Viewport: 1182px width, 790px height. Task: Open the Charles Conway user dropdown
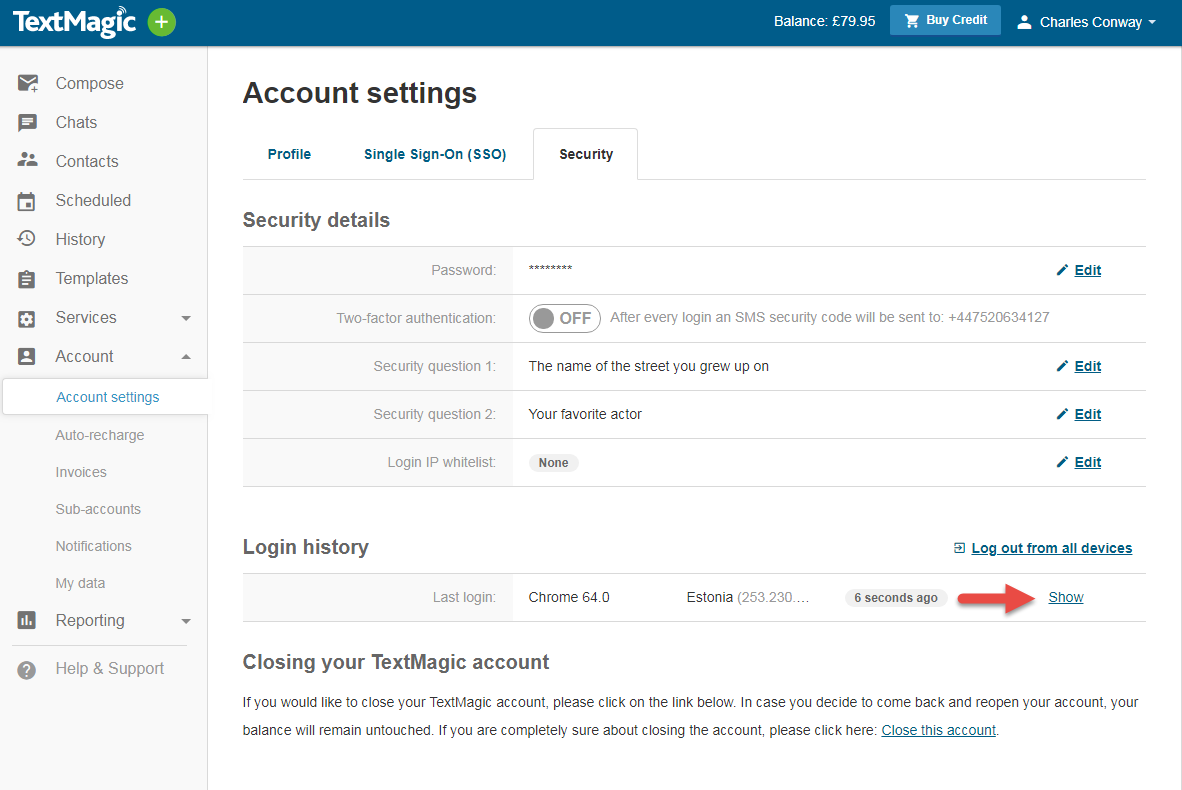pyautogui.click(x=1086, y=22)
